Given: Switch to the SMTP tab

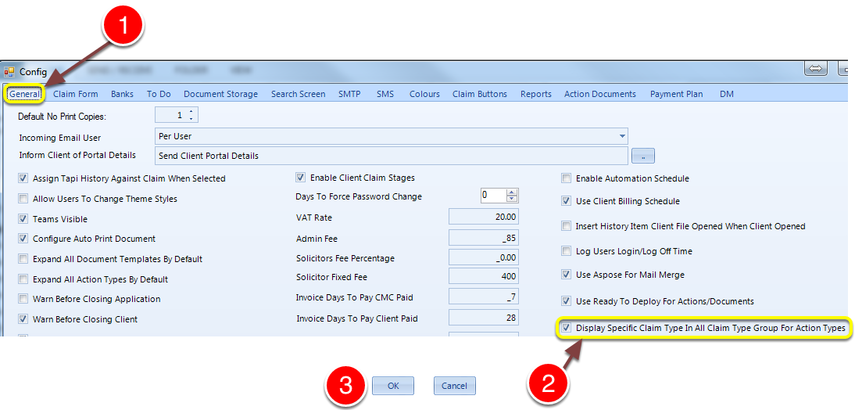Looking at the screenshot, I should [350, 94].
